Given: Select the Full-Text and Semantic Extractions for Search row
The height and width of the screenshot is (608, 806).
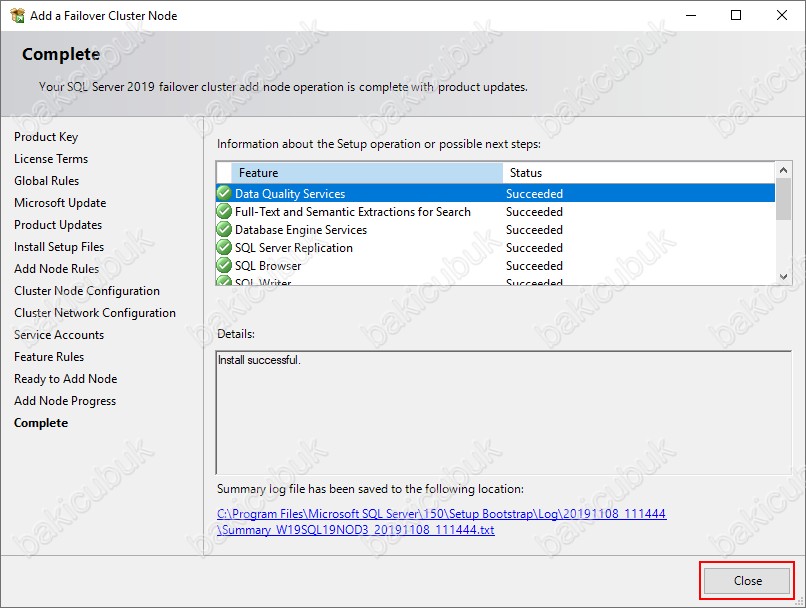Looking at the screenshot, I should 496,211.
